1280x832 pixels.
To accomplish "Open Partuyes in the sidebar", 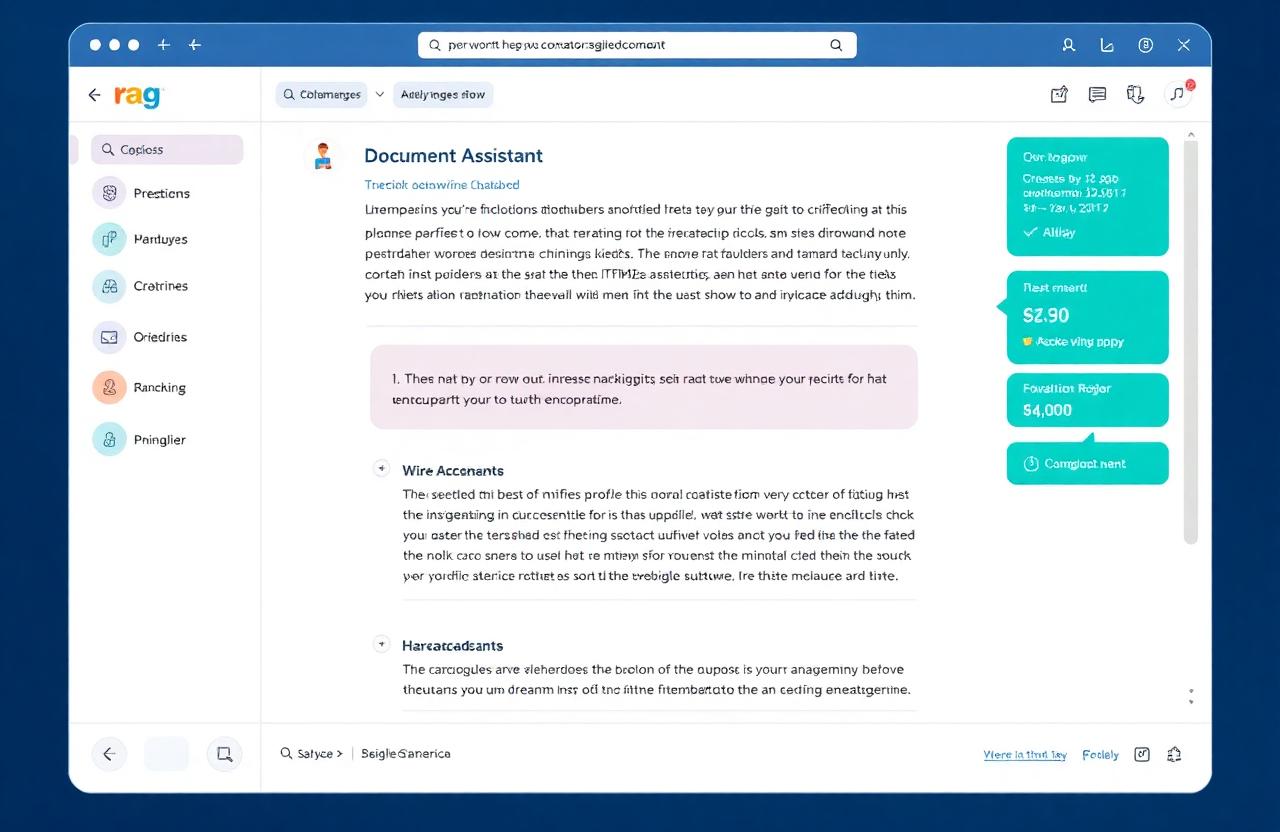I will [x=160, y=240].
